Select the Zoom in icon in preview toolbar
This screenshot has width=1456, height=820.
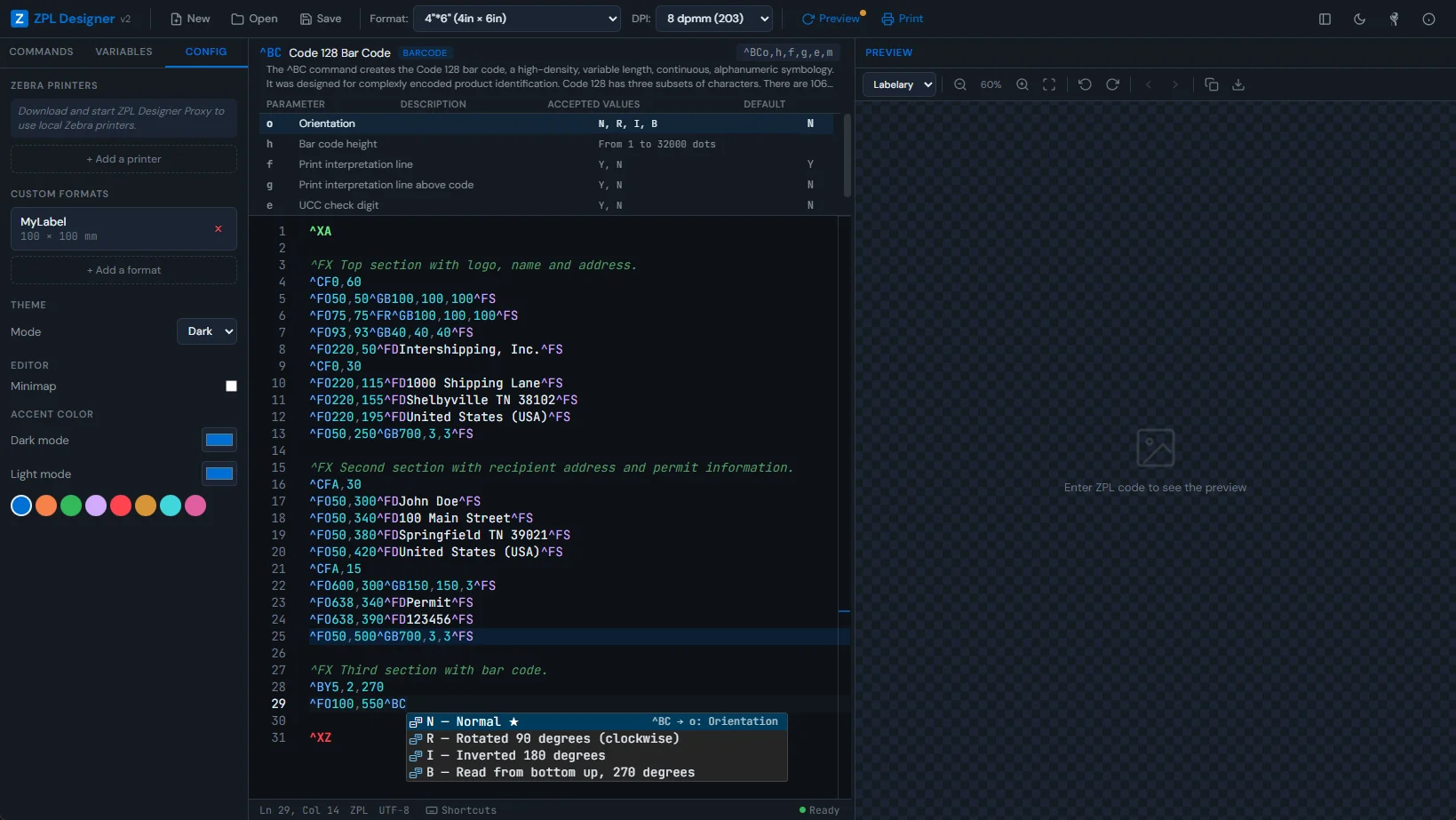[x=1022, y=84]
